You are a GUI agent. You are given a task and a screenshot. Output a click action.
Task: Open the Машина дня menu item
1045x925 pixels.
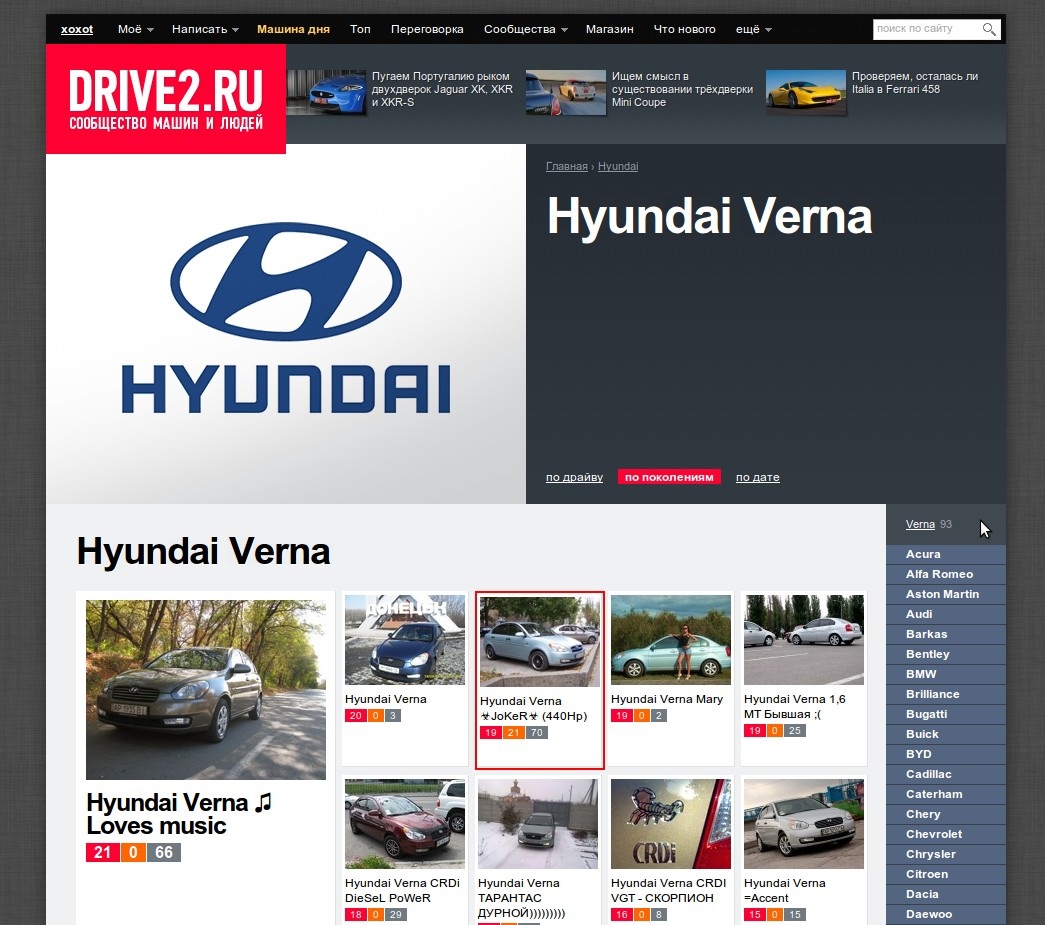293,29
